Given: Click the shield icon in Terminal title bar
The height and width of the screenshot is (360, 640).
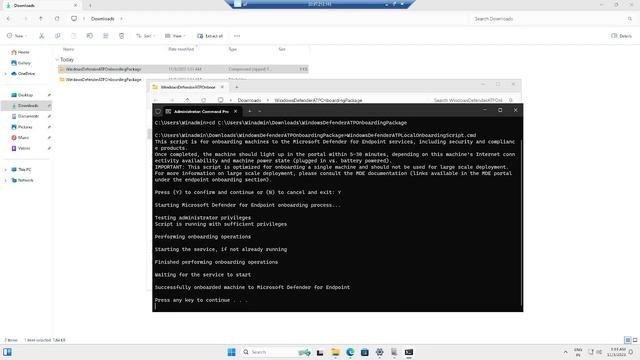Looking at the screenshot, I should [x=158, y=111].
